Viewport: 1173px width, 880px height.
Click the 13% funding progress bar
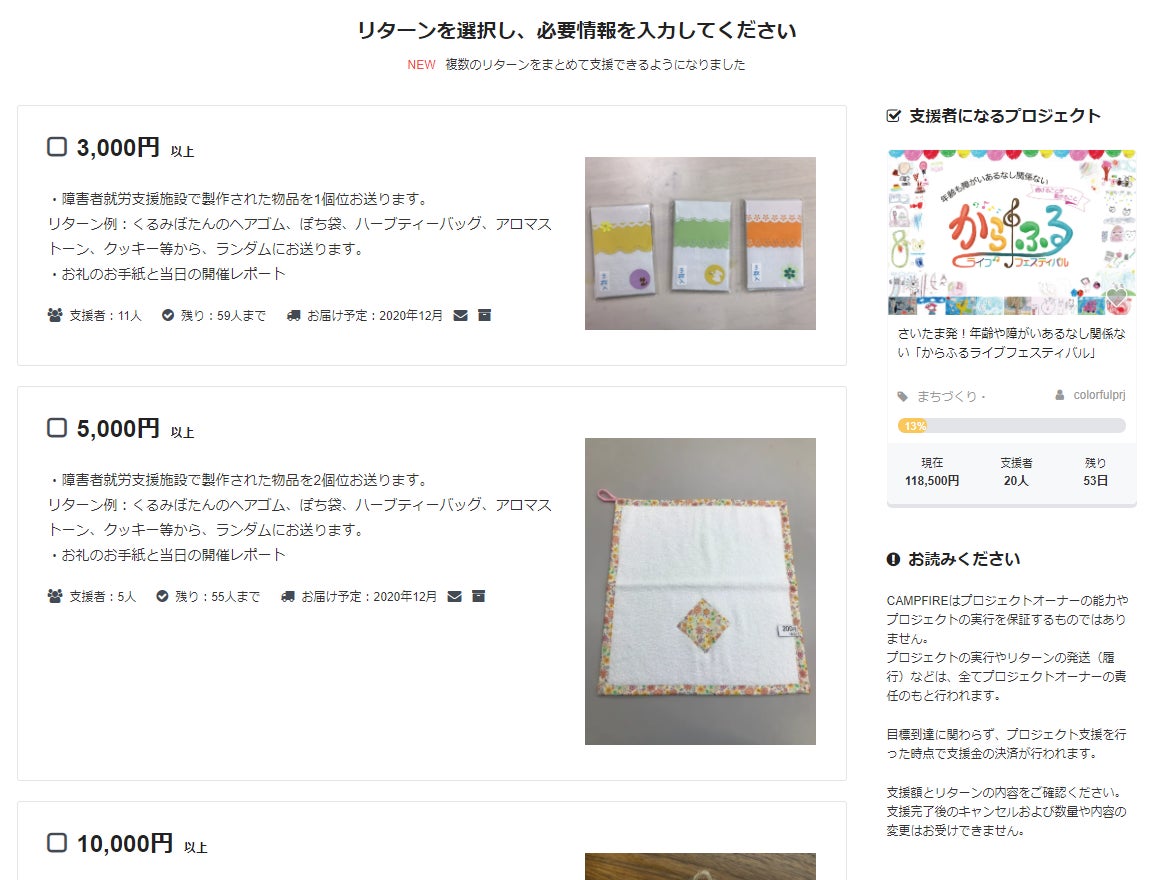(1011, 426)
